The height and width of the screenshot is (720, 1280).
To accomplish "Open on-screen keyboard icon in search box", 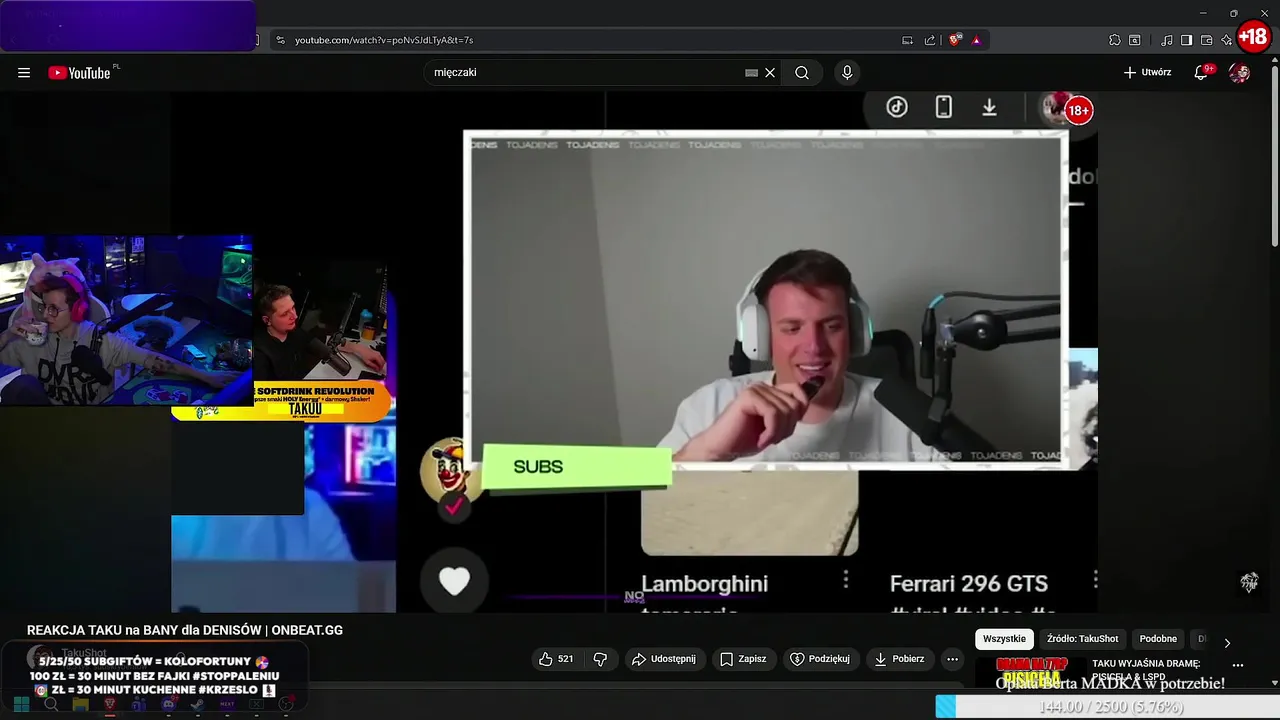I will (x=751, y=73).
